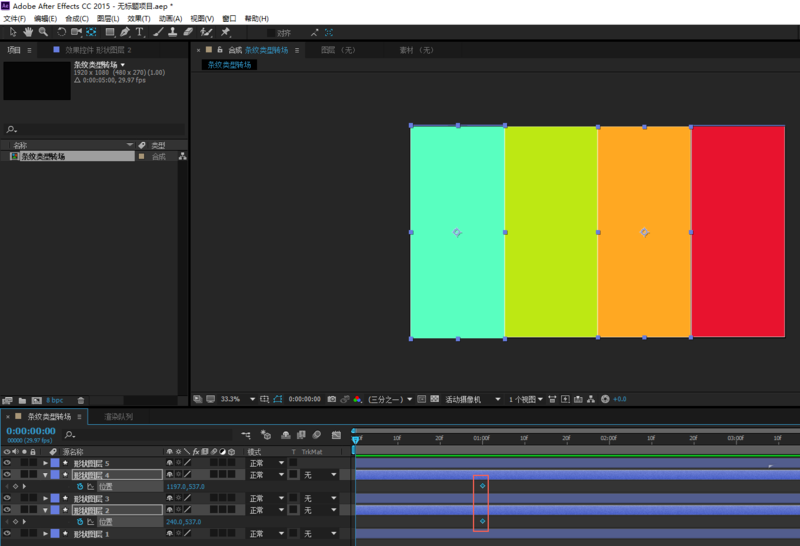Open the 图层(L) menu
The width and height of the screenshot is (800, 546).
[x=108, y=18]
